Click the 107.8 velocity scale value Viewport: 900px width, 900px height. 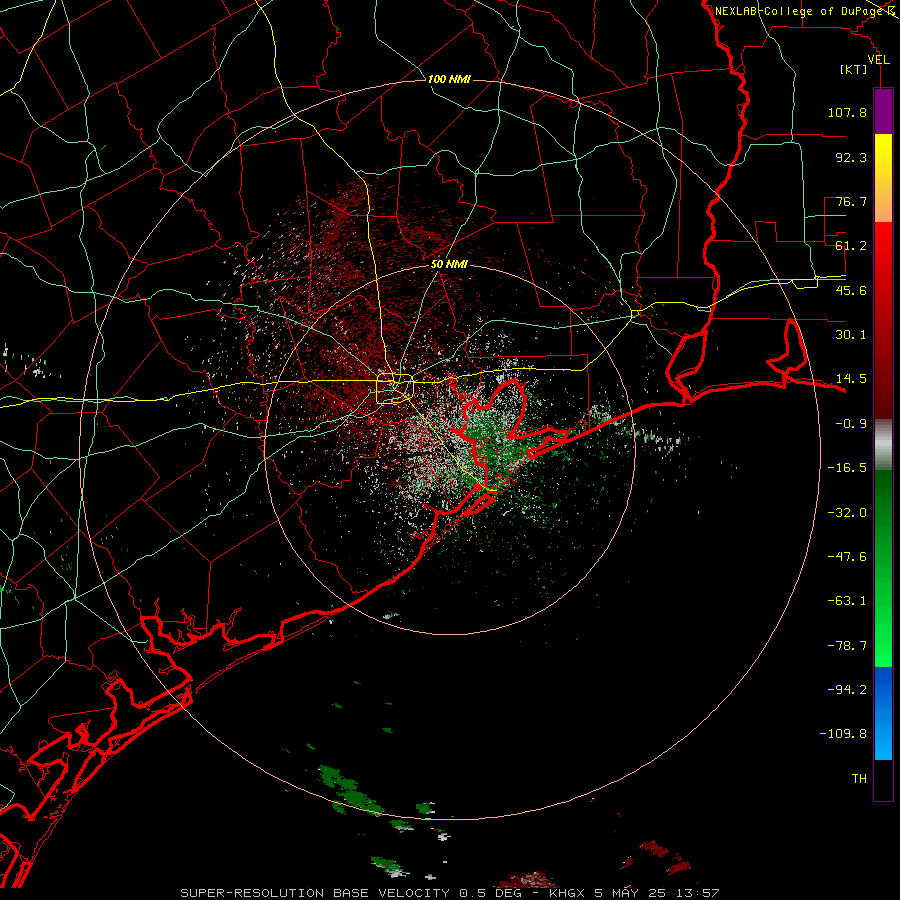(x=847, y=112)
